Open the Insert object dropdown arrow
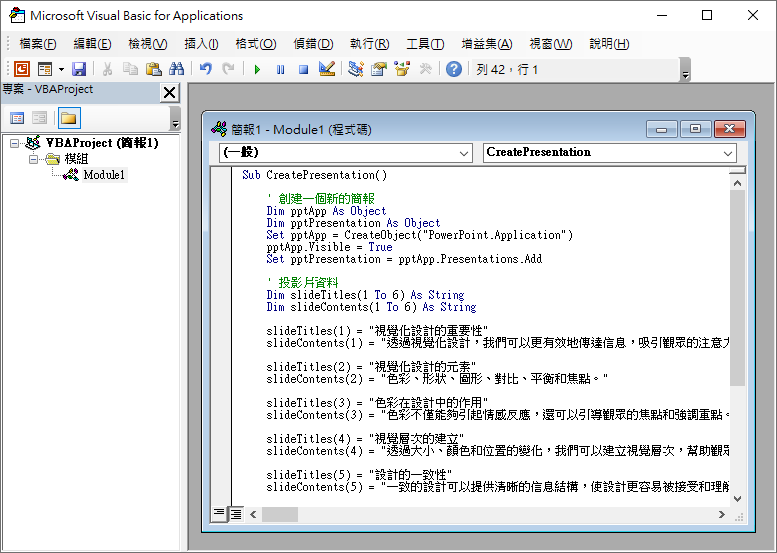777x553 pixels. coord(61,69)
